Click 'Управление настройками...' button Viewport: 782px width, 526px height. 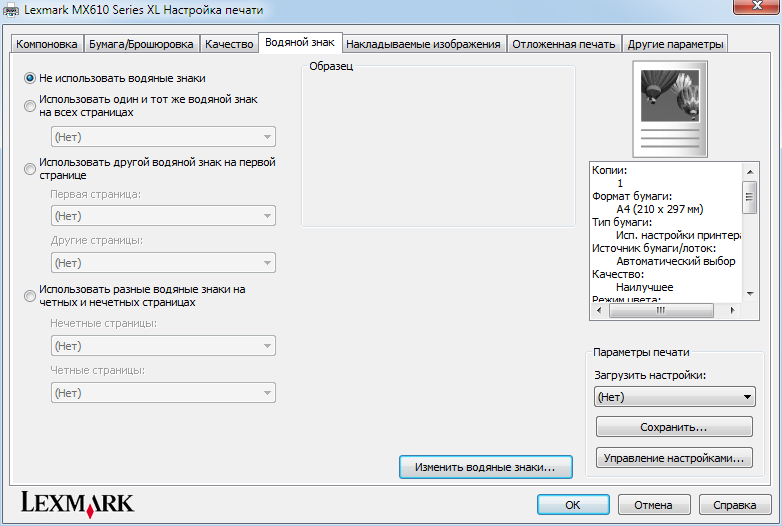[674, 458]
